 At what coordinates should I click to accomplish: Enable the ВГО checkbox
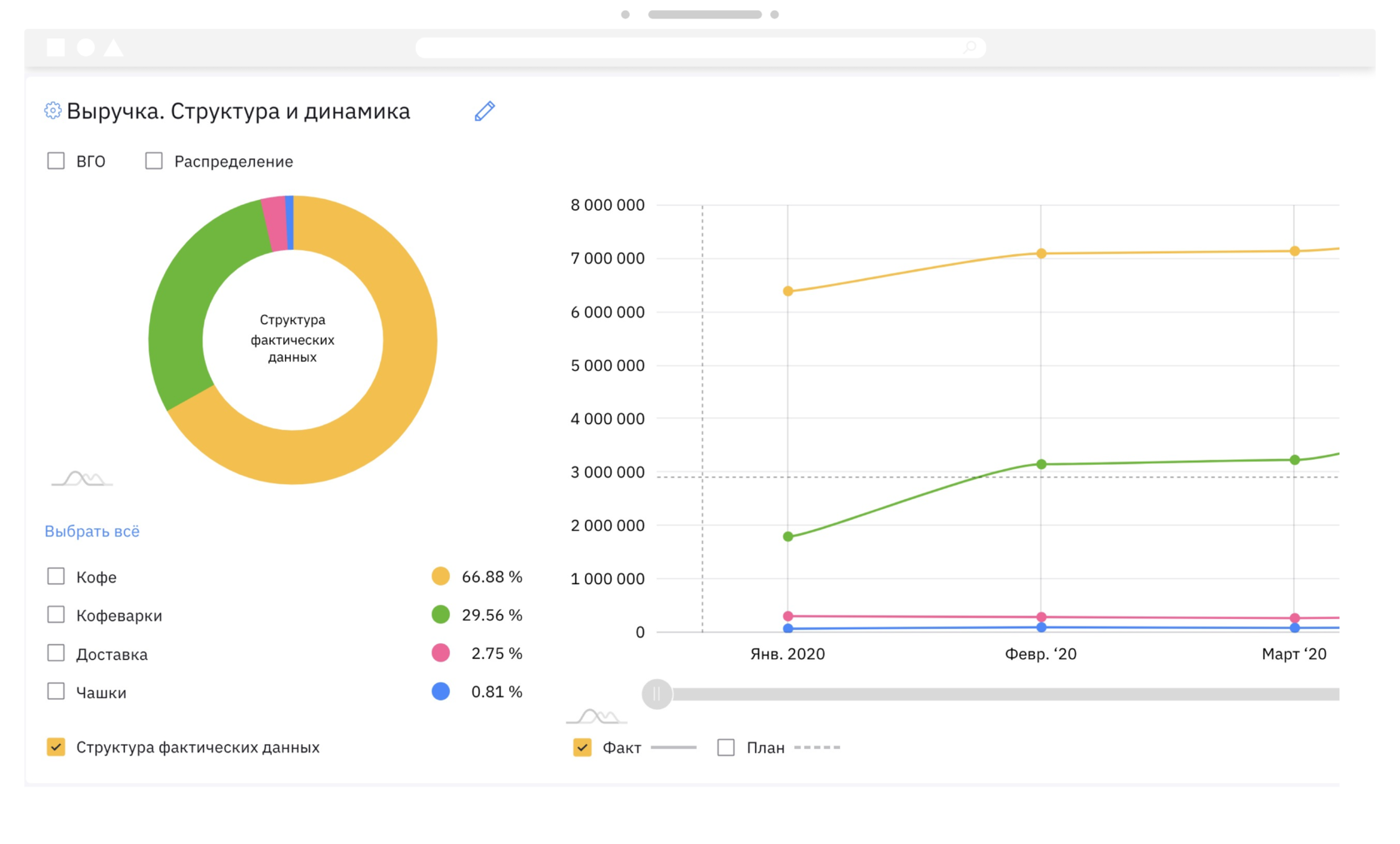(56, 161)
